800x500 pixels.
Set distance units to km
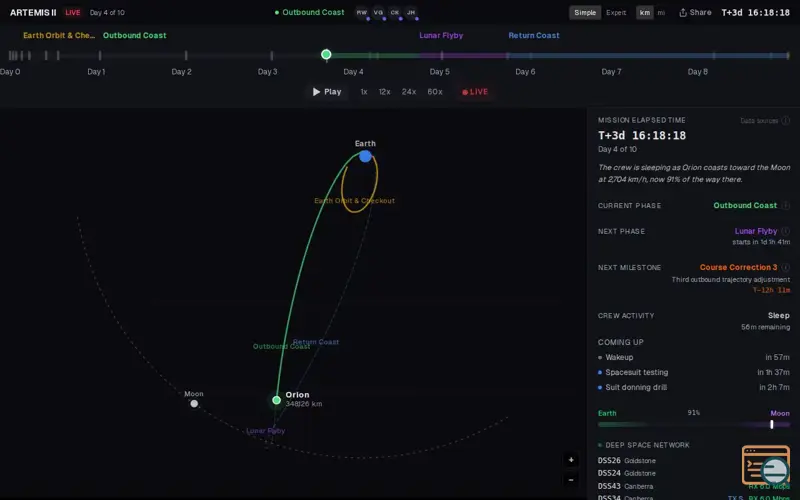click(x=645, y=13)
